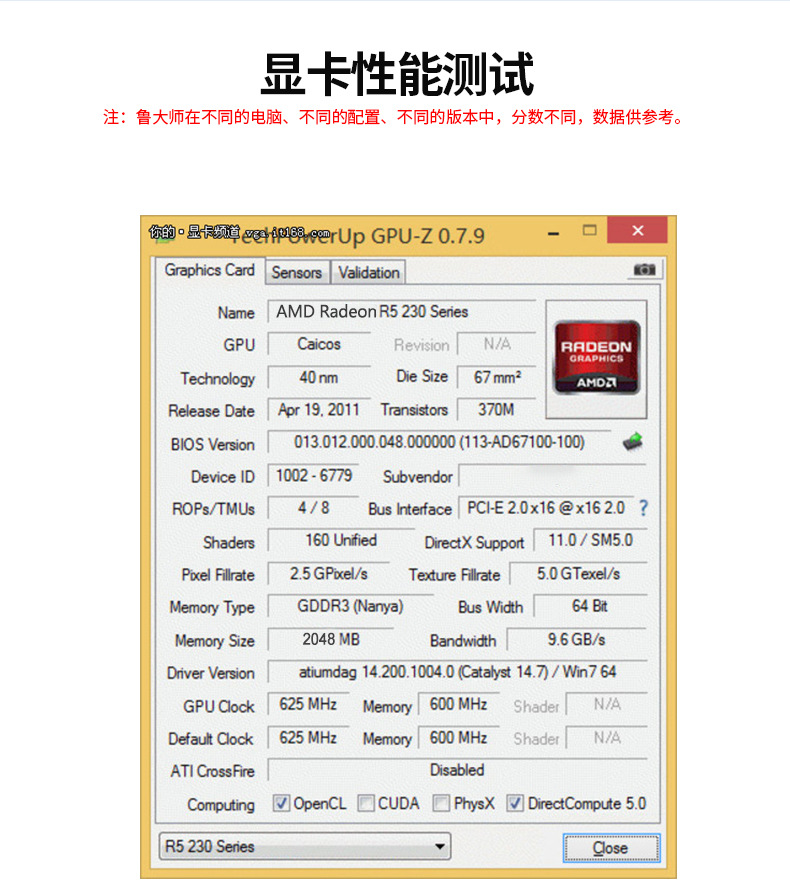Click the 显卡性能测试 heading text
The height and width of the screenshot is (895, 790).
397,74
